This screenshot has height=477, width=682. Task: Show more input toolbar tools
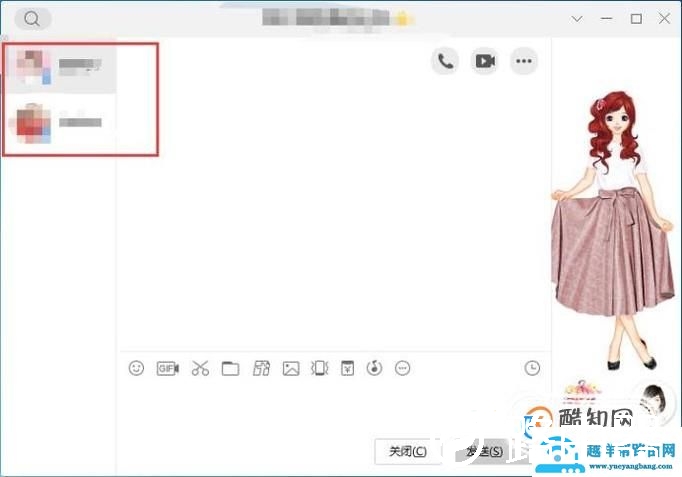pos(402,368)
